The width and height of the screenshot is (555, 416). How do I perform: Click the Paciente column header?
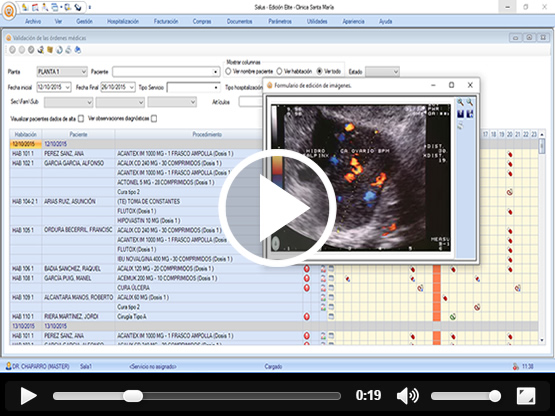click(x=78, y=135)
